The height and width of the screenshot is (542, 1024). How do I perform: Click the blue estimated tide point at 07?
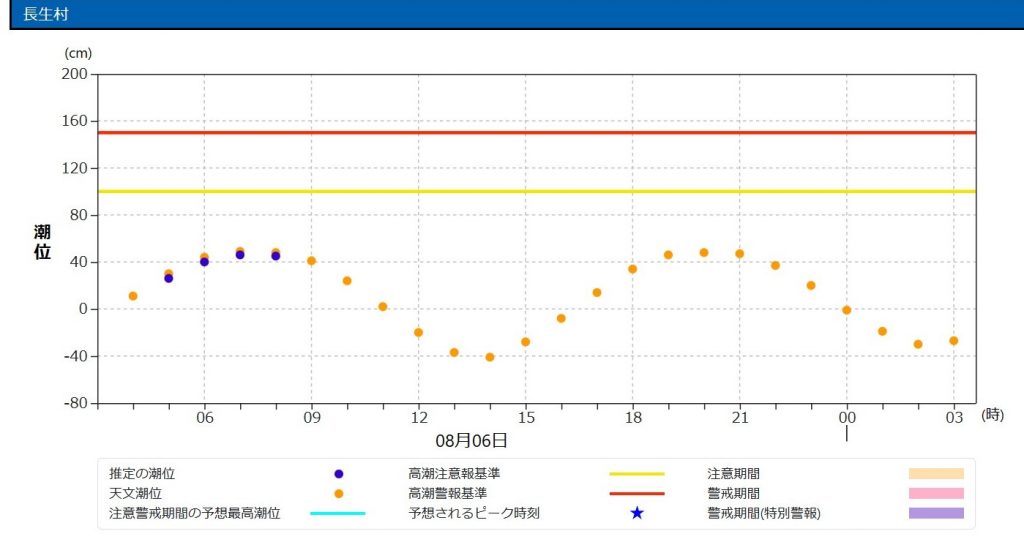[x=240, y=255]
